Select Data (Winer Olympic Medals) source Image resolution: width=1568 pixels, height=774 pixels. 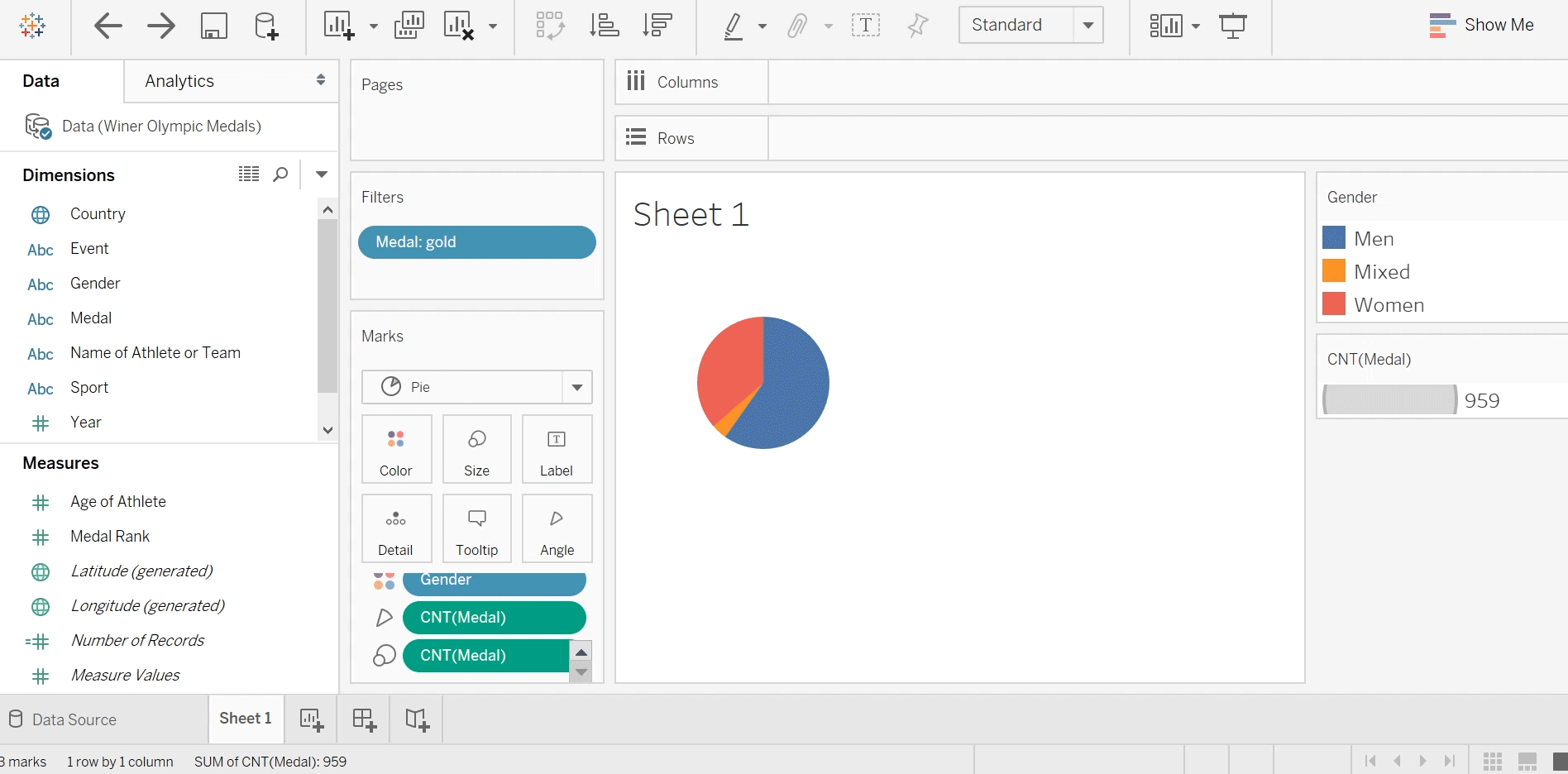(161, 127)
